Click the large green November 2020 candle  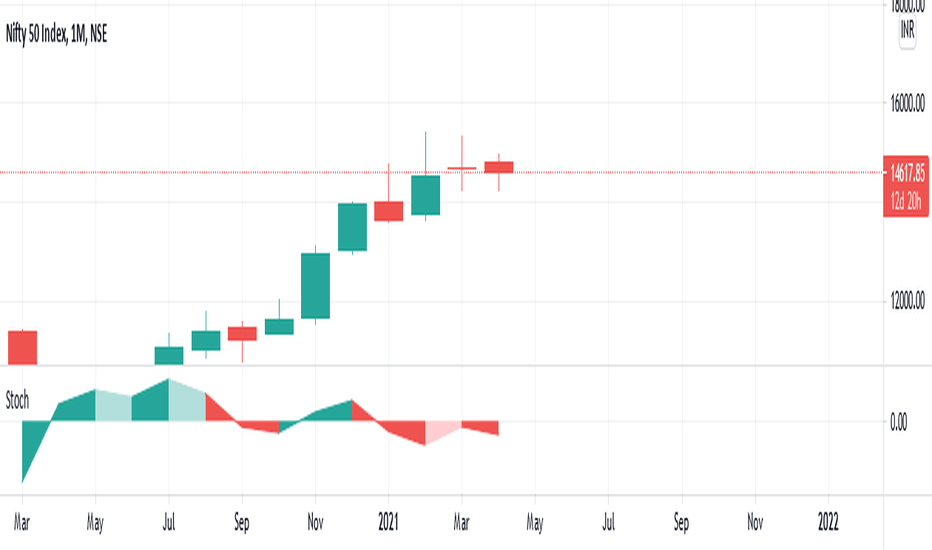[315, 285]
